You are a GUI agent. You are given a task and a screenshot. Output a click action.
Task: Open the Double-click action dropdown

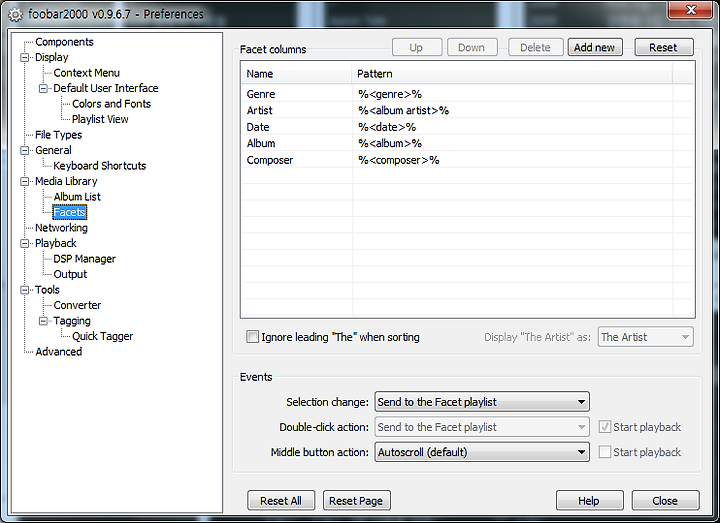tap(482, 427)
